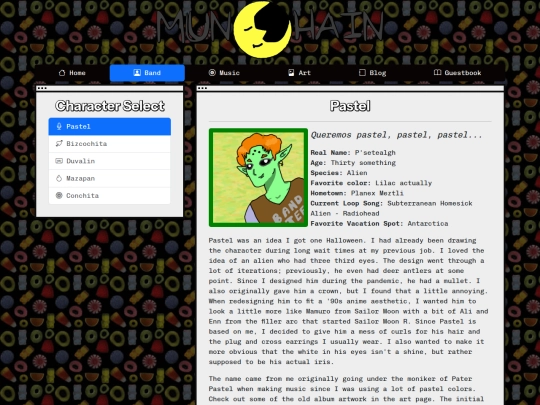This screenshot has height=405, width=540.
Task: Click the quote "Queremos pastel, pastel, pastel..."
Action: pyautogui.click(x=396, y=135)
